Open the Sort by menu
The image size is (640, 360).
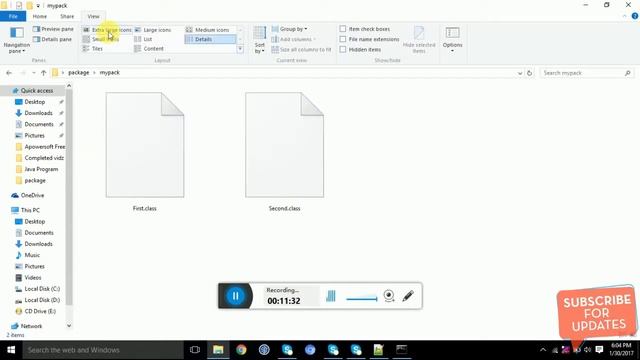tap(260, 40)
